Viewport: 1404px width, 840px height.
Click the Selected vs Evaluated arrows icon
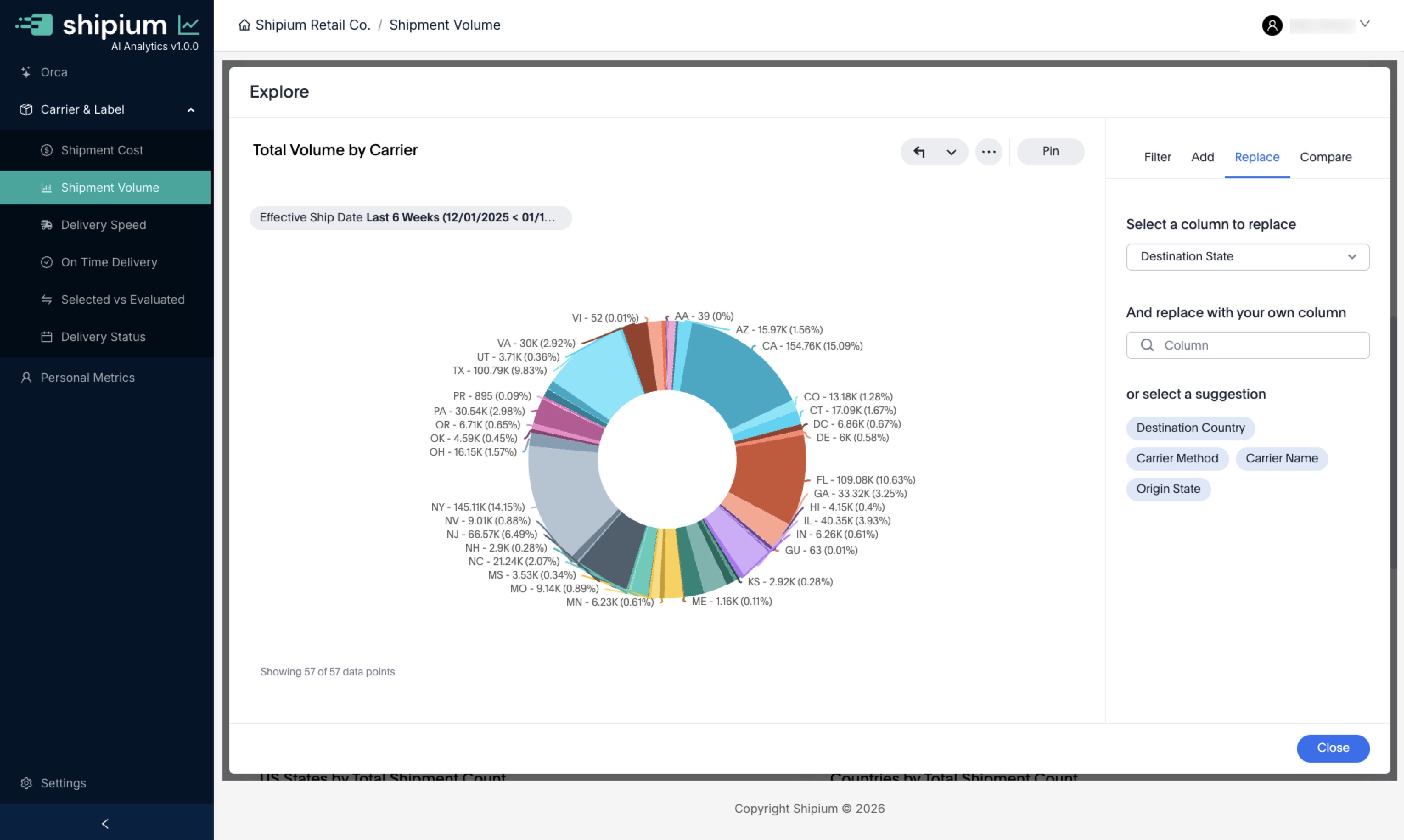tap(46, 300)
